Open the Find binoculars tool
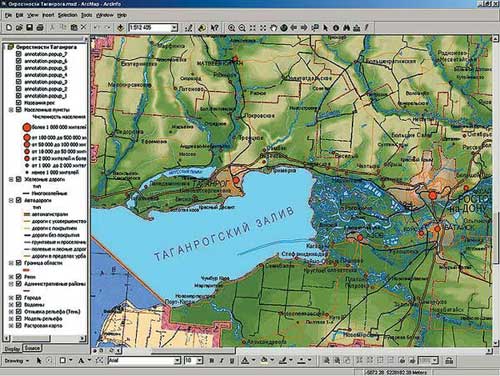The width and height of the screenshot is (500, 376). [346, 28]
